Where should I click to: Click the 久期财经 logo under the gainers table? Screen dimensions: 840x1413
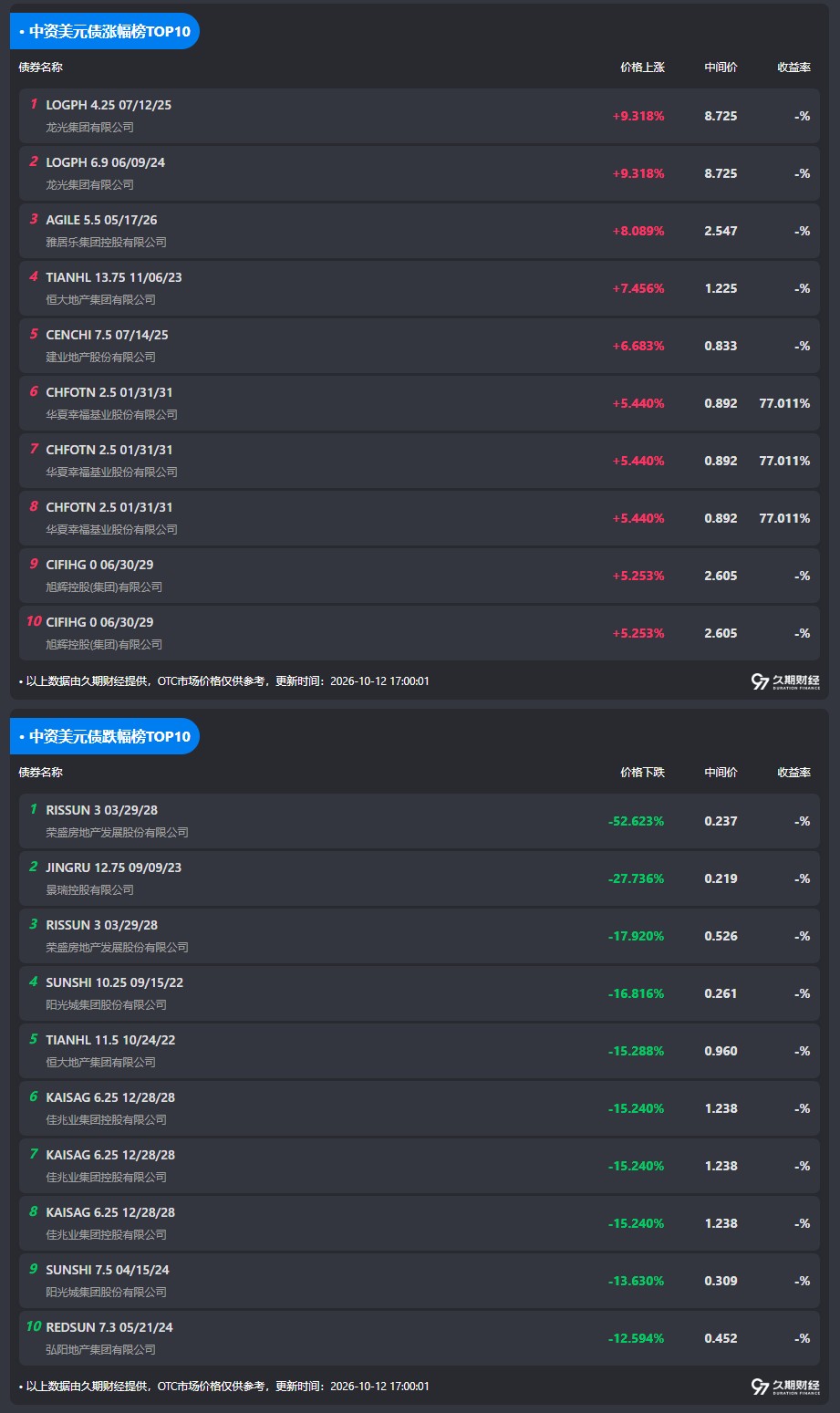785,681
